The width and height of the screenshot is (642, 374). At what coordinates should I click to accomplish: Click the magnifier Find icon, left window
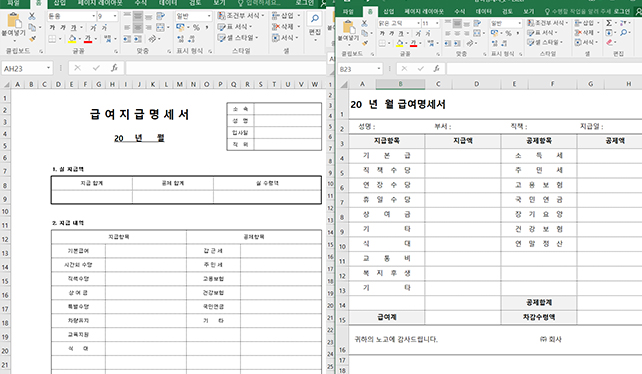point(315,18)
